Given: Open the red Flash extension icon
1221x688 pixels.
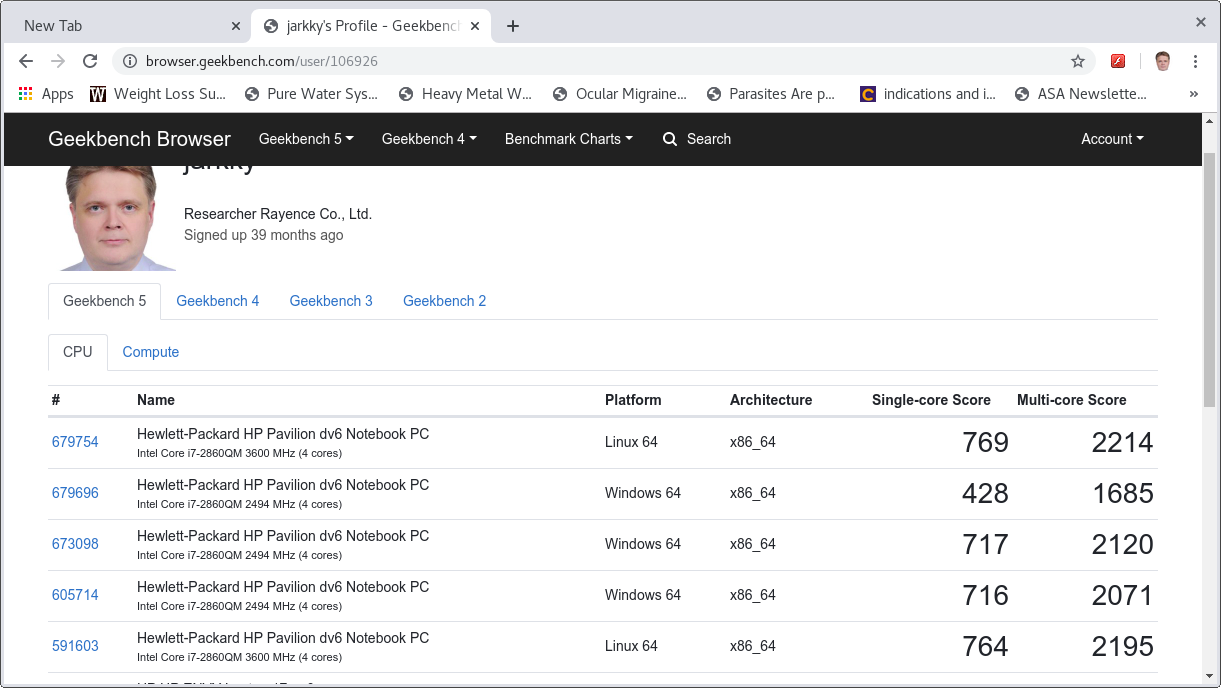Looking at the screenshot, I should coord(1118,61).
